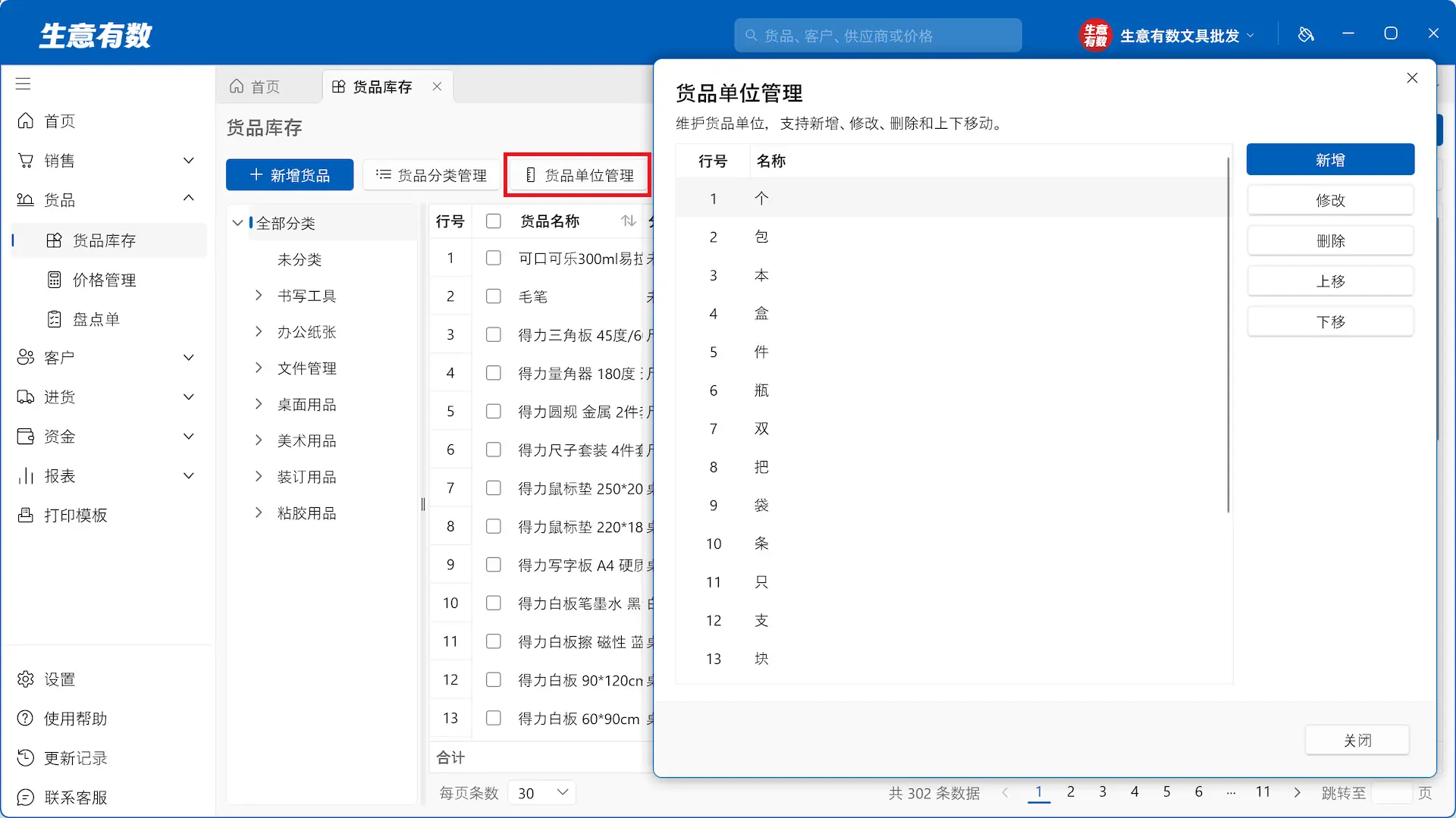The image size is (1456, 818).
Task: Select unit row 瓶
Action: coord(951,390)
